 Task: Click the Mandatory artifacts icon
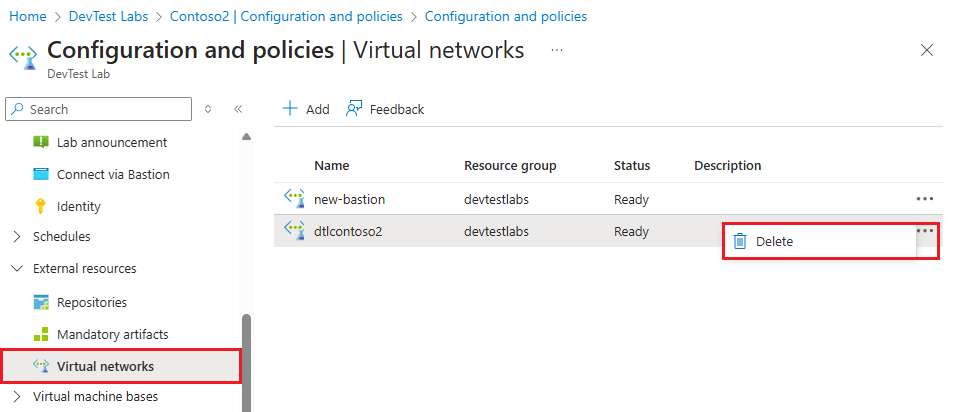click(41, 334)
